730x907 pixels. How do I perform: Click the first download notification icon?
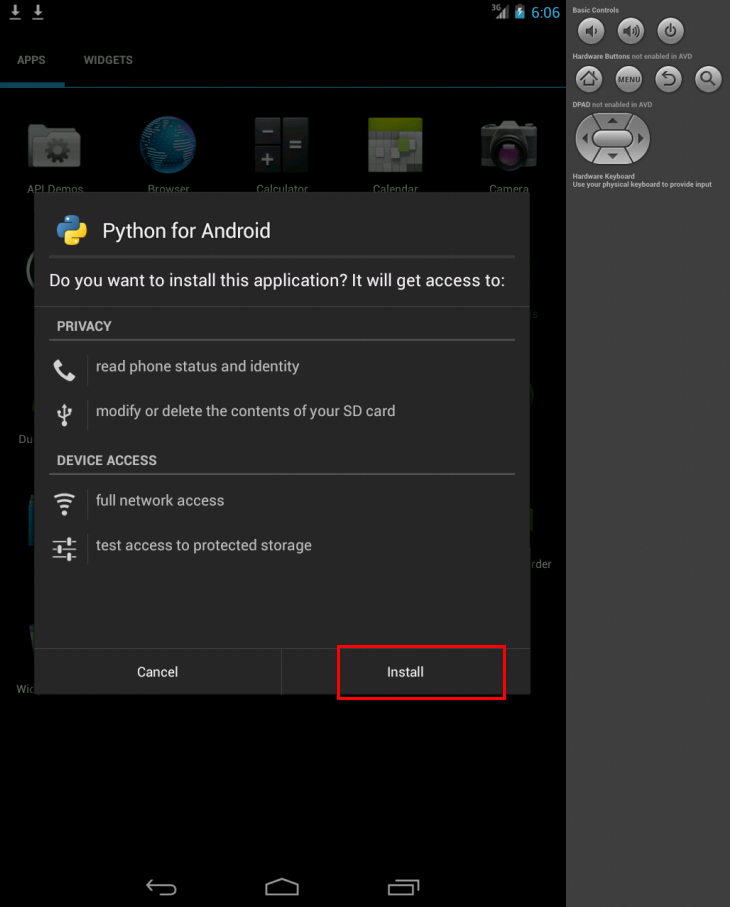[16, 12]
